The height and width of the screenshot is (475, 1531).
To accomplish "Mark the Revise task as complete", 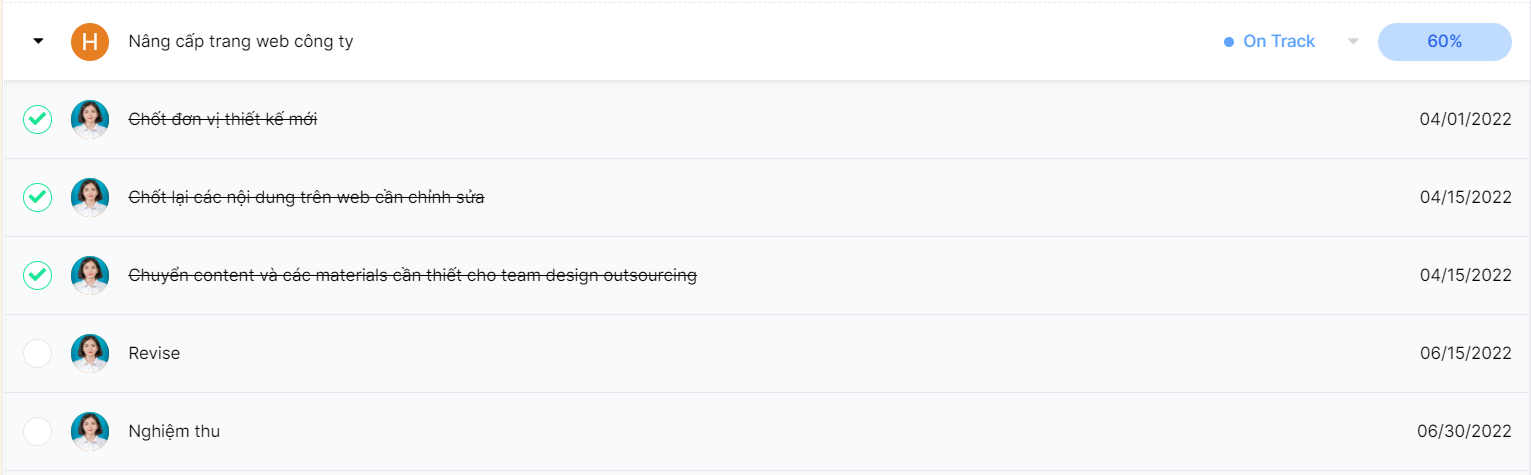I will (x=37, y=353).
